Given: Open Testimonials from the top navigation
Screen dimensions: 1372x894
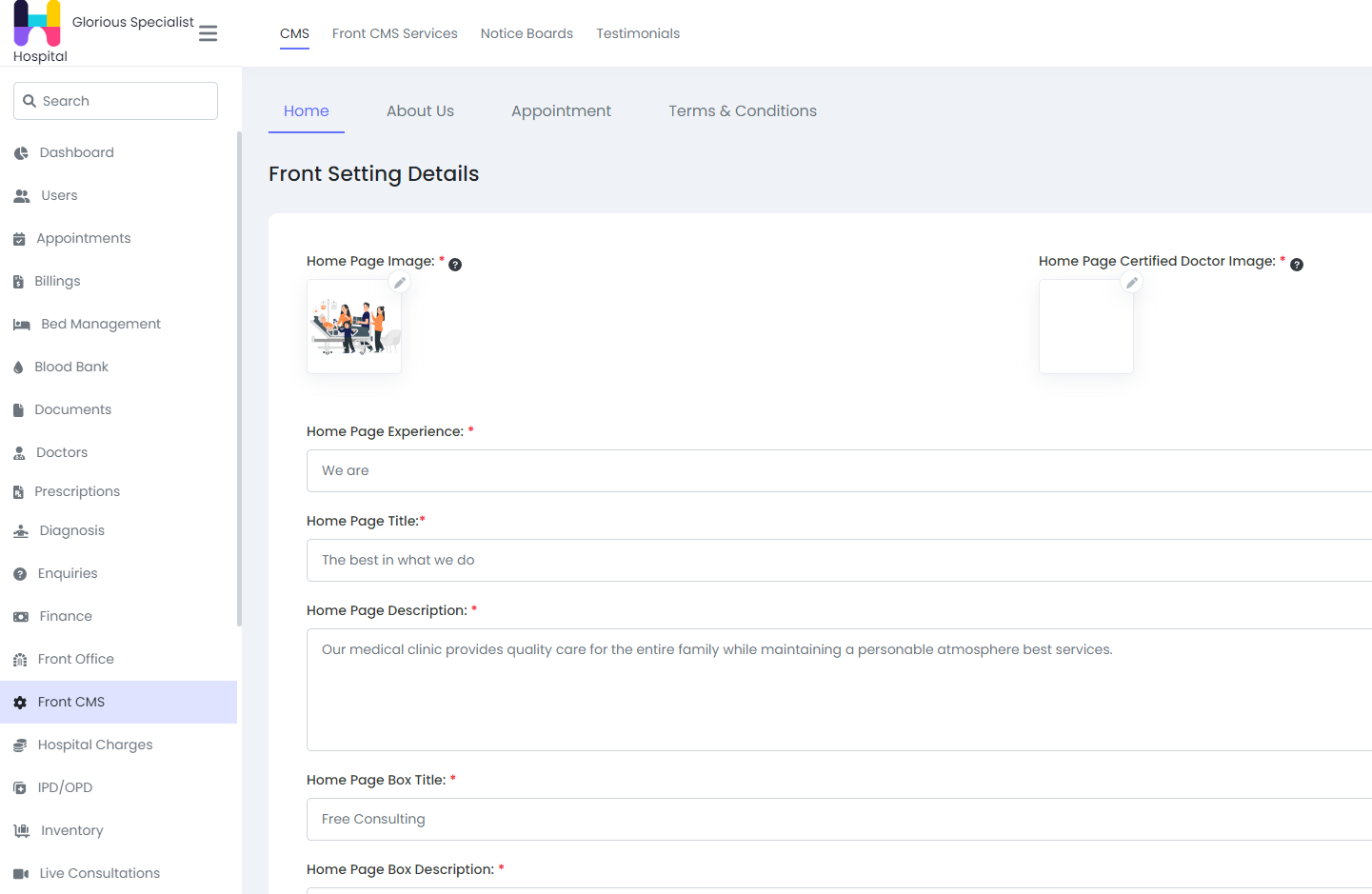Looking at the screenshot, I should point(637,33).
